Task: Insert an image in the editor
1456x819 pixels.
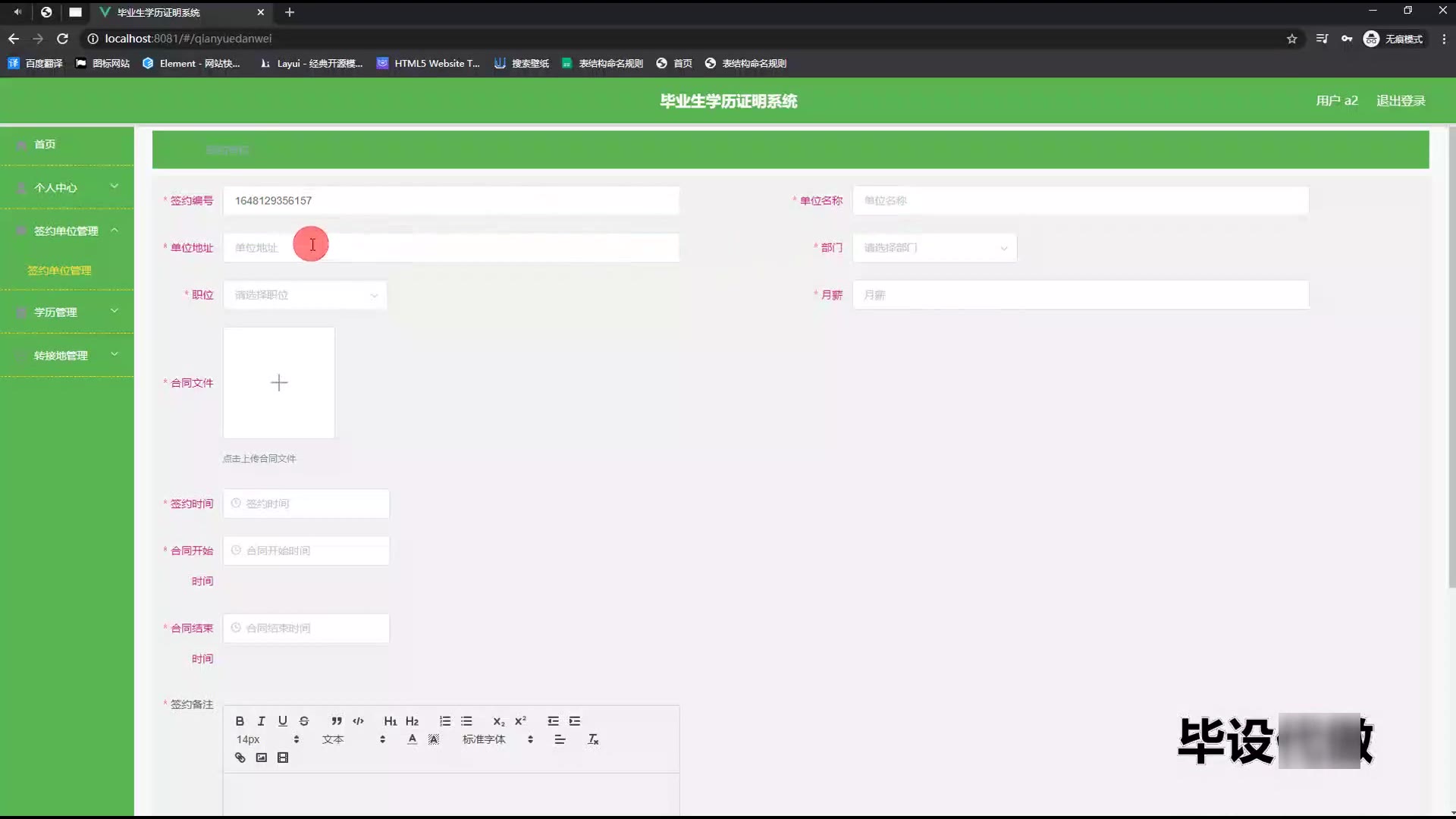Action: [261, 758]
